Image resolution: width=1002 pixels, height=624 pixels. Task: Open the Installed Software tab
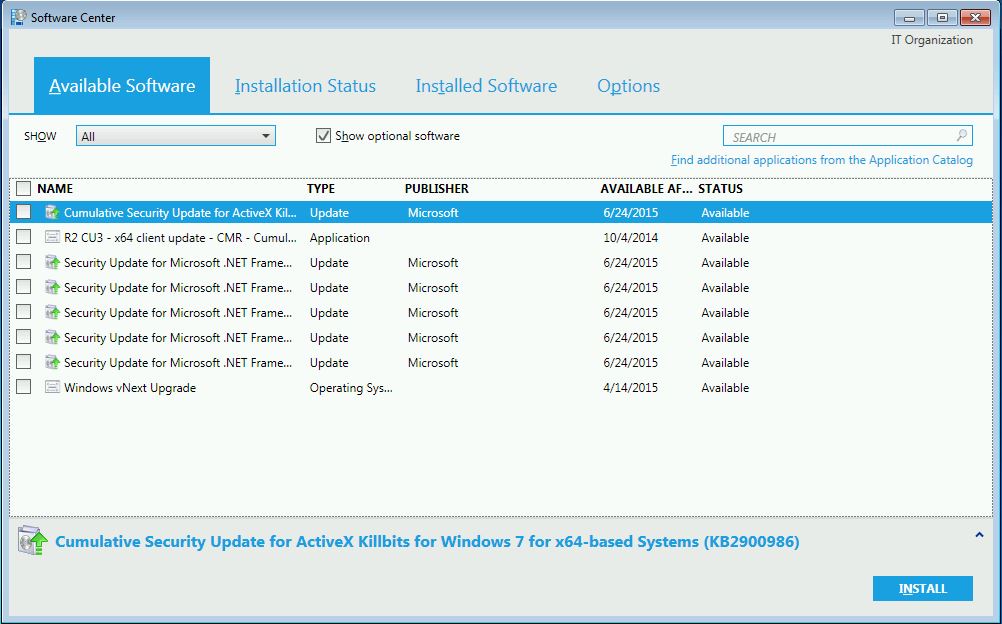point(486,86)
